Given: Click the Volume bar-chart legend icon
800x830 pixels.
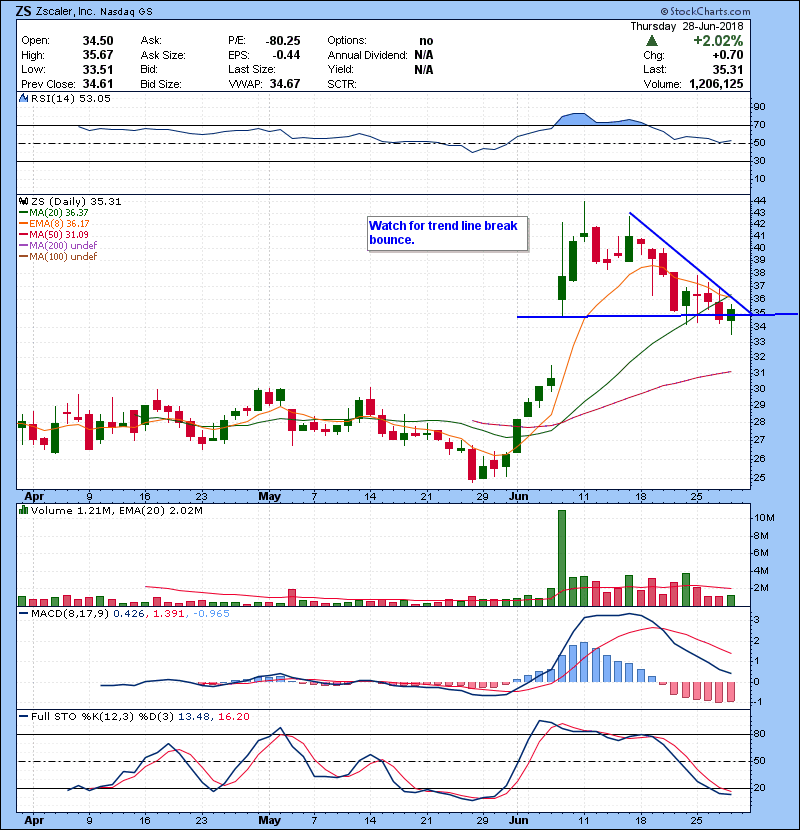Looking at the screenshot, I should tap(23, 510).
